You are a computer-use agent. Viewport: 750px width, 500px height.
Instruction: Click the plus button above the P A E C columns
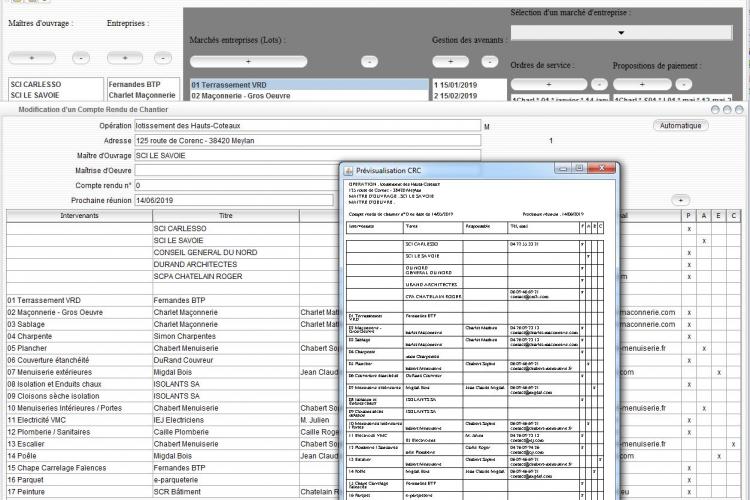tap(680, 200)
